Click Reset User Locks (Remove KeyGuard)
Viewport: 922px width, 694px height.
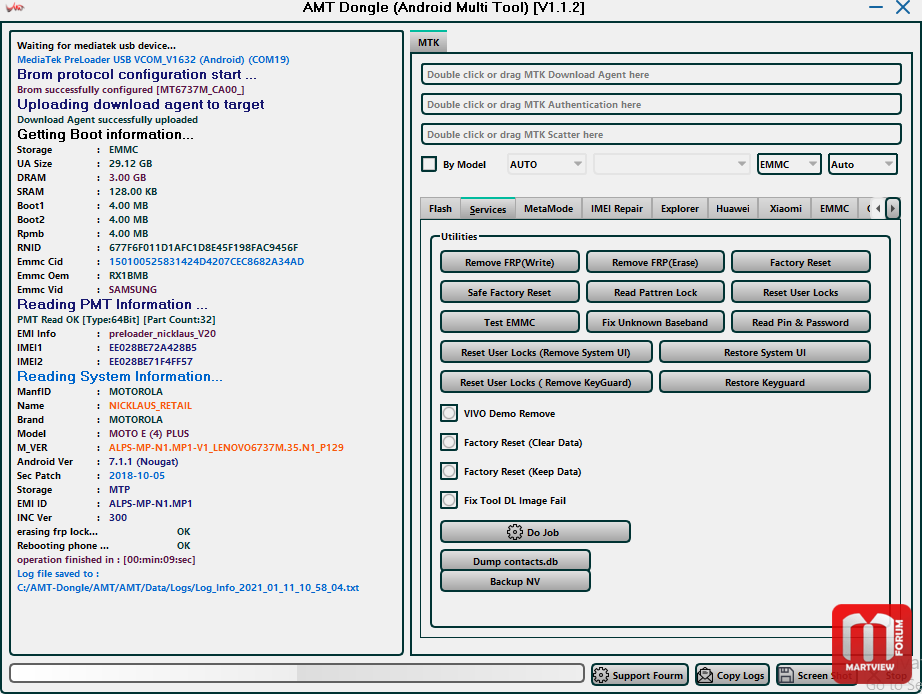point(546,382)
